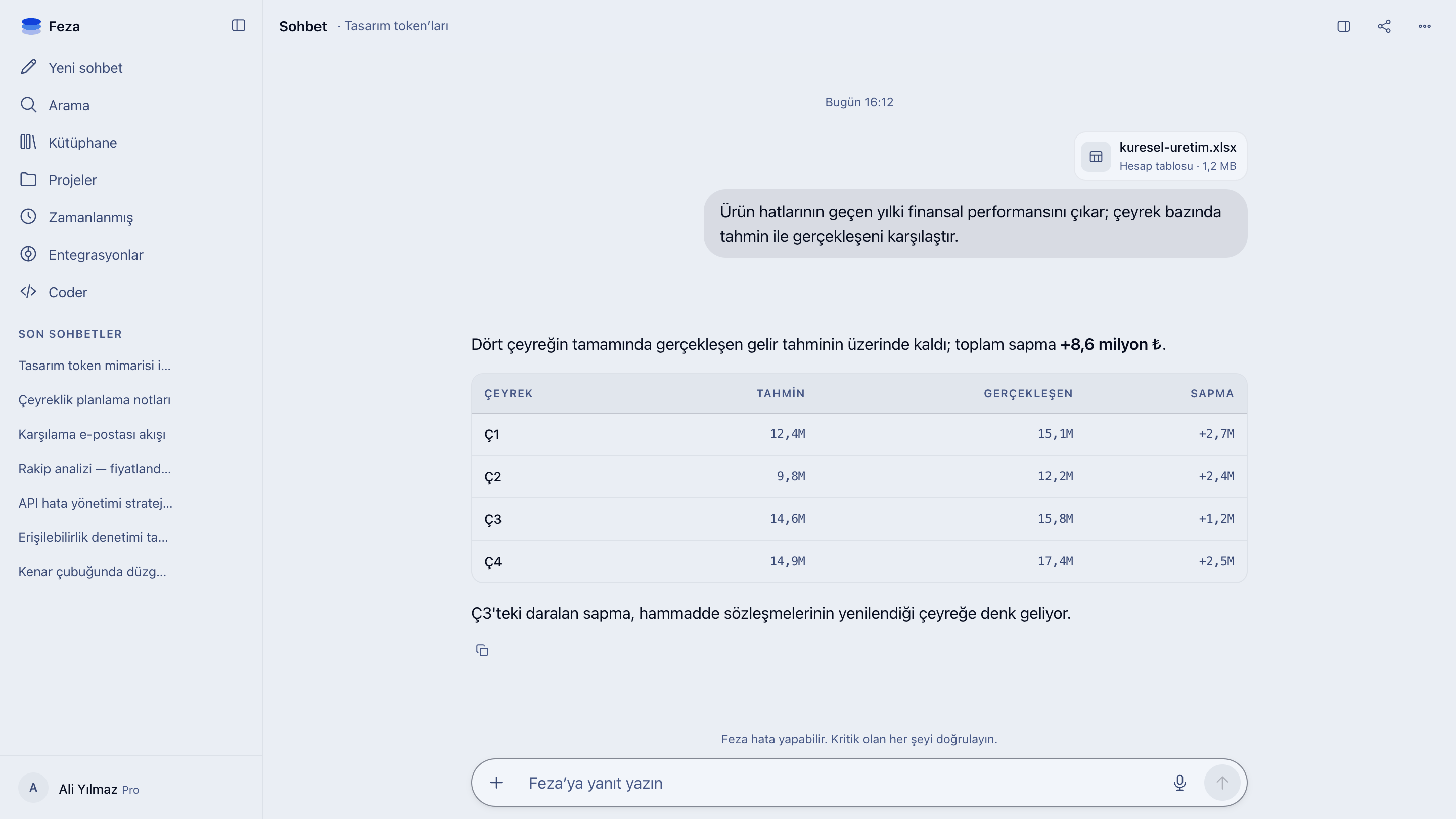Click the plus attachment button
Viewport: 1456px width, 819px height.
496,782
